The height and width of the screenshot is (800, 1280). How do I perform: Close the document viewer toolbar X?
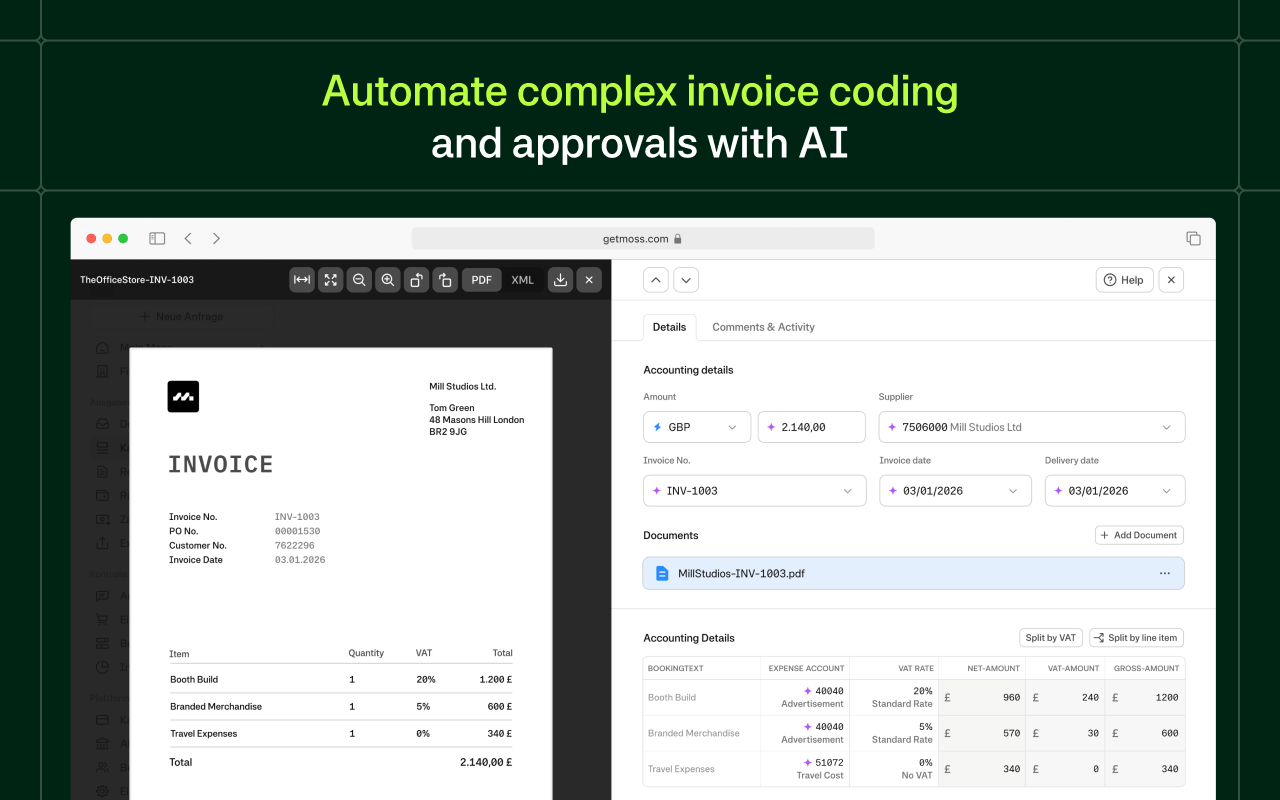(590, 280)
